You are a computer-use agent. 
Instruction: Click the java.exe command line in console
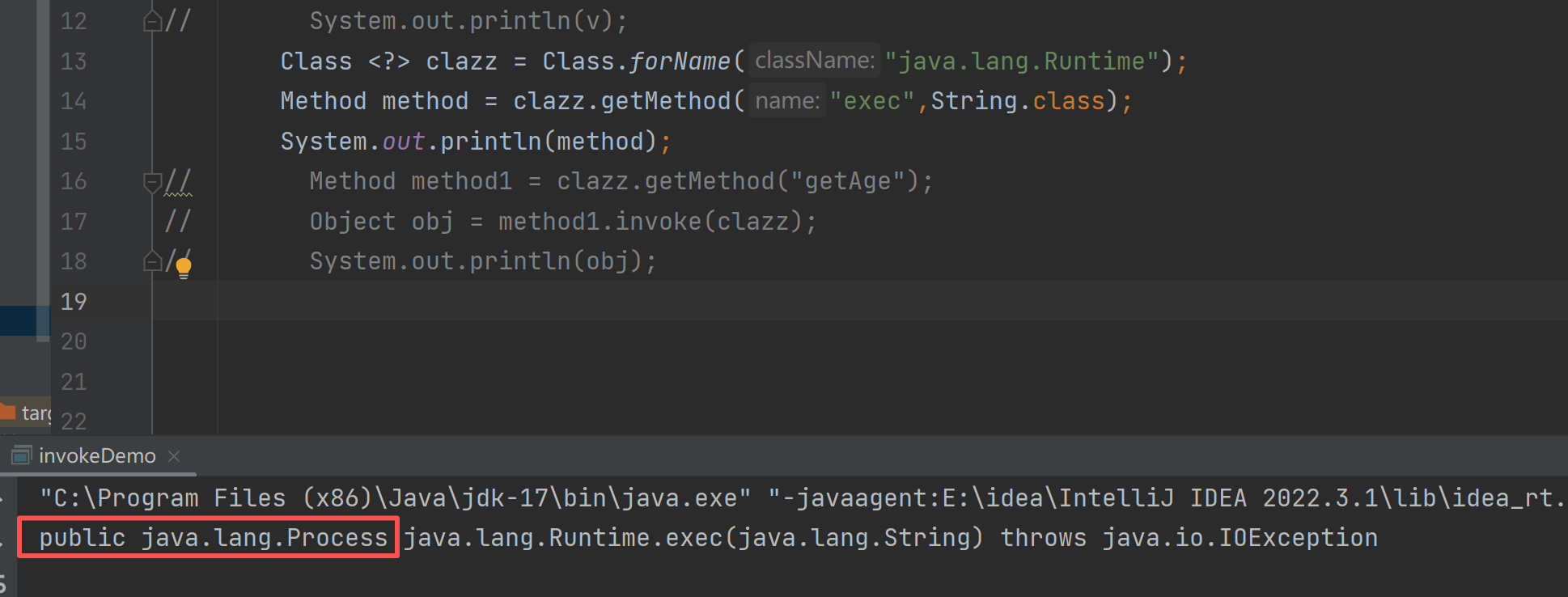tap(395, 497)
